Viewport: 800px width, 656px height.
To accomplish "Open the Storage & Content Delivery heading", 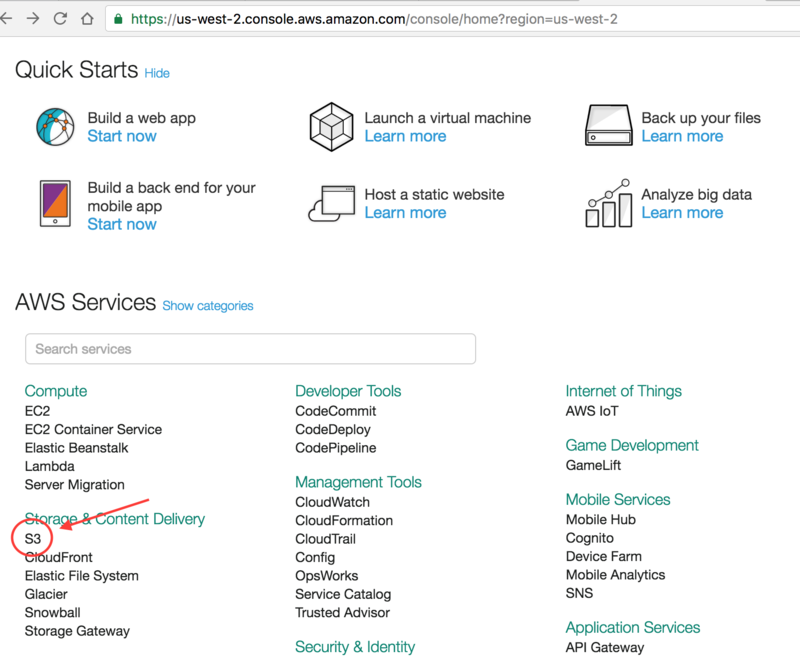I will (115, 519).
